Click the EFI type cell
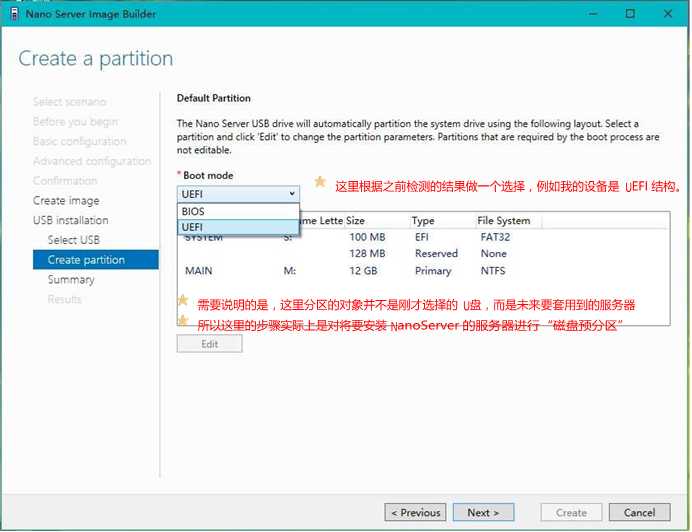The height and width of the screenshot is (532, 692). tap(421, 237)
